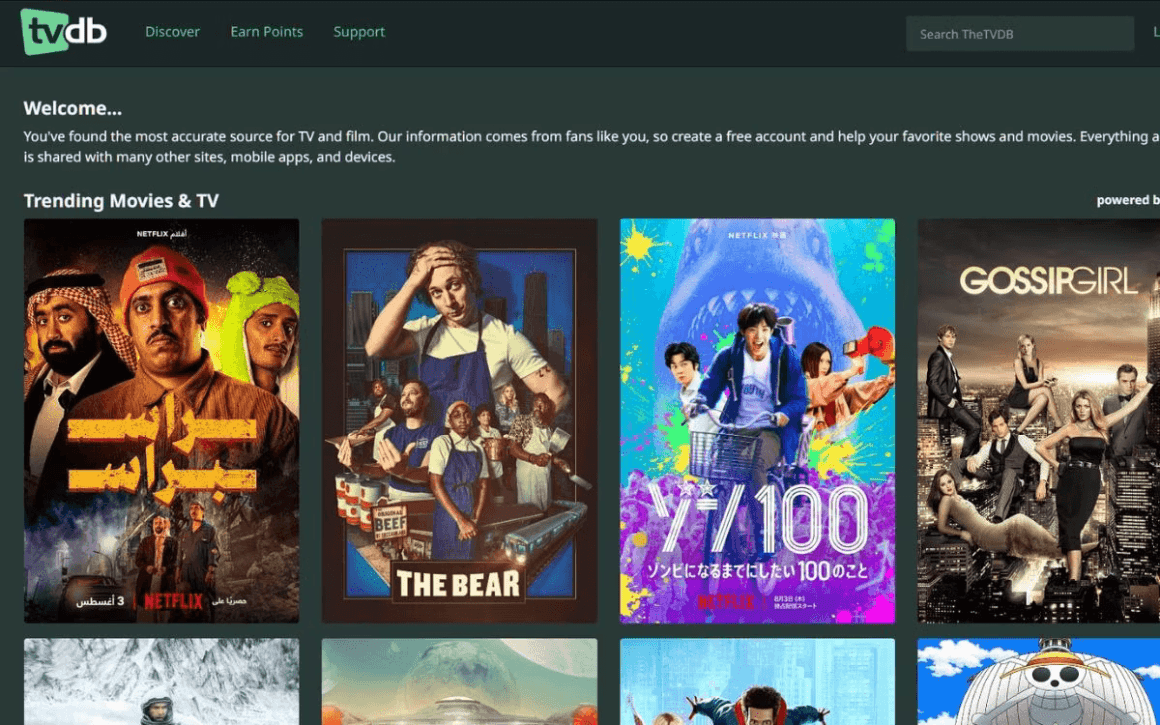Image resolution: width=1160 pixels, height=725 pixels.
Task: Open the Earn Points menu item
Action: click(x=266, y=32)
